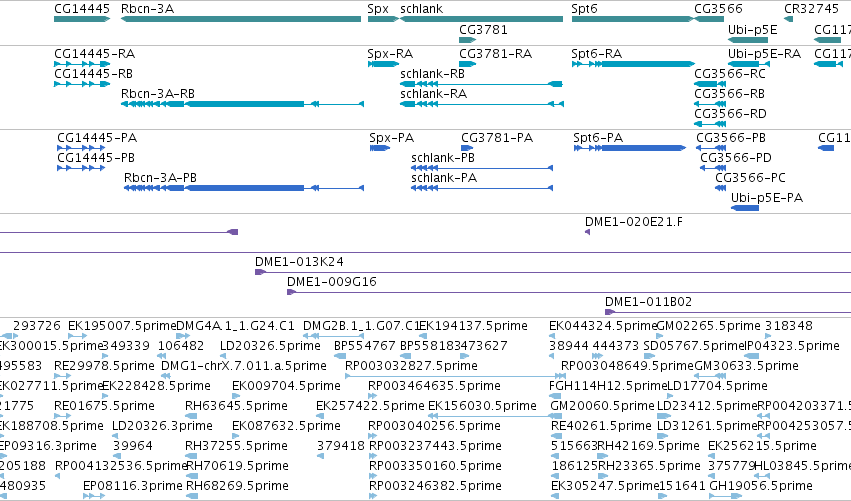Click the schlank gene bar
Screen dimensions: 851x501
481,19
